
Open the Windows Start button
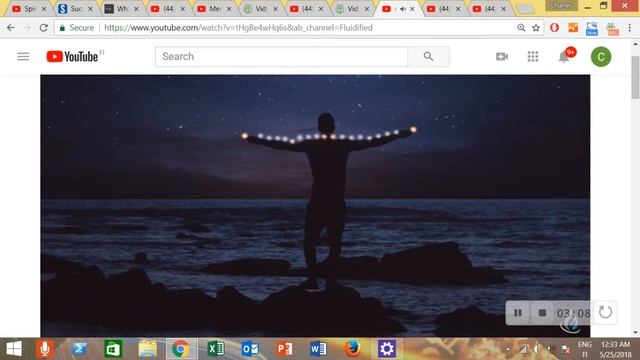point(14,349)
